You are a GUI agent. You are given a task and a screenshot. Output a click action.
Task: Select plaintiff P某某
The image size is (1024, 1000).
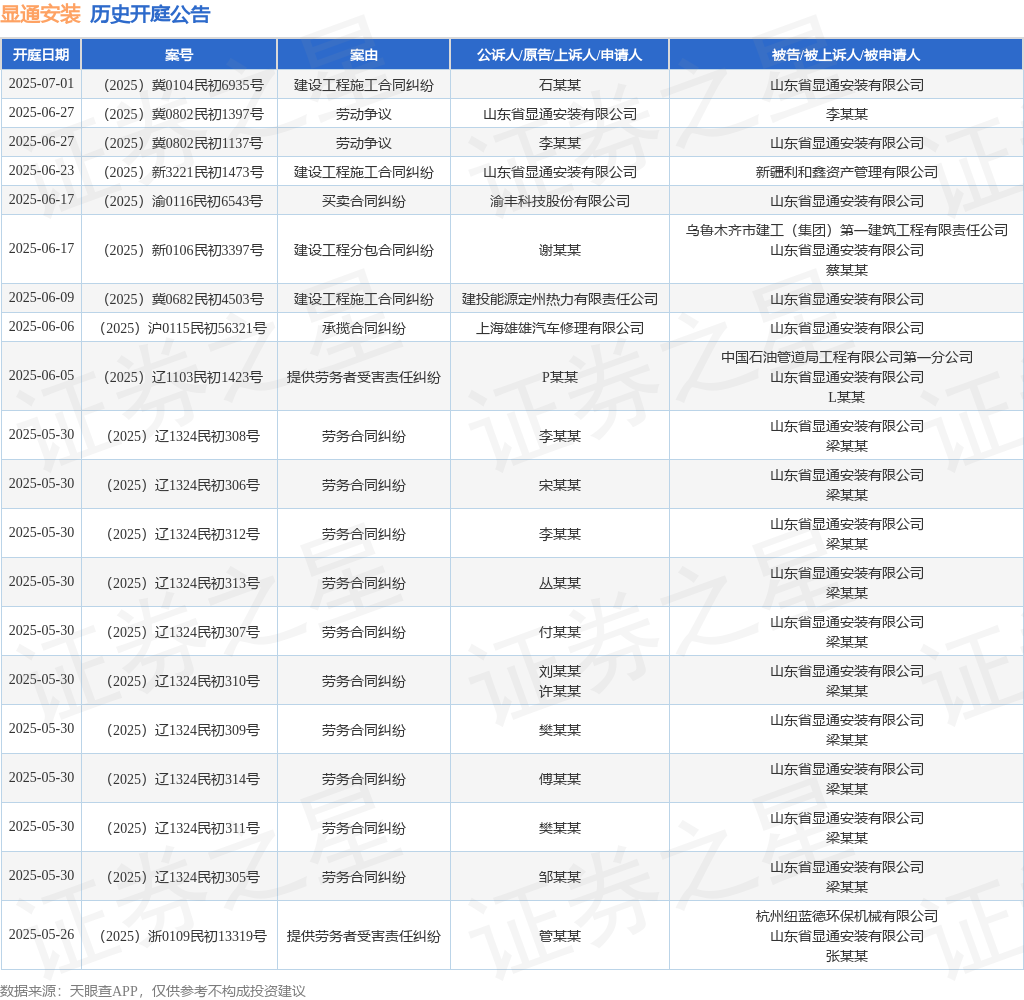(560, 378)
